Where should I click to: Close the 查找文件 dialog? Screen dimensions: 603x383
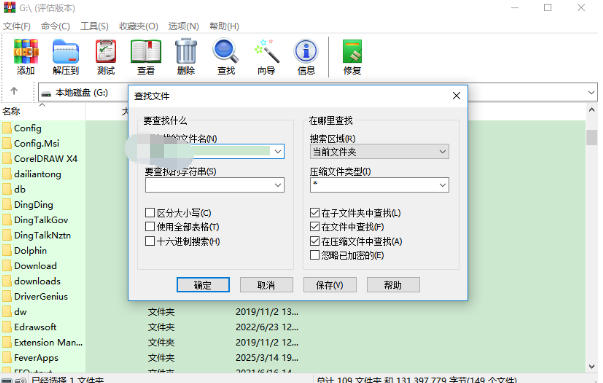click(456, 96)
